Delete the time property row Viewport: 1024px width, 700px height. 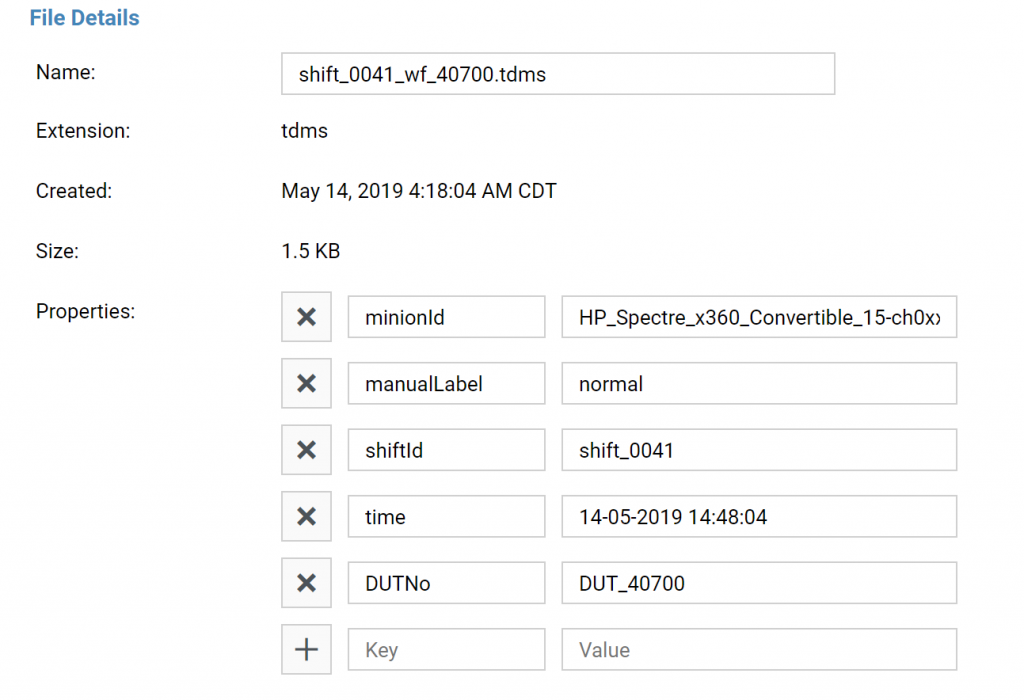pyautogui.click(x=306, y=517)
